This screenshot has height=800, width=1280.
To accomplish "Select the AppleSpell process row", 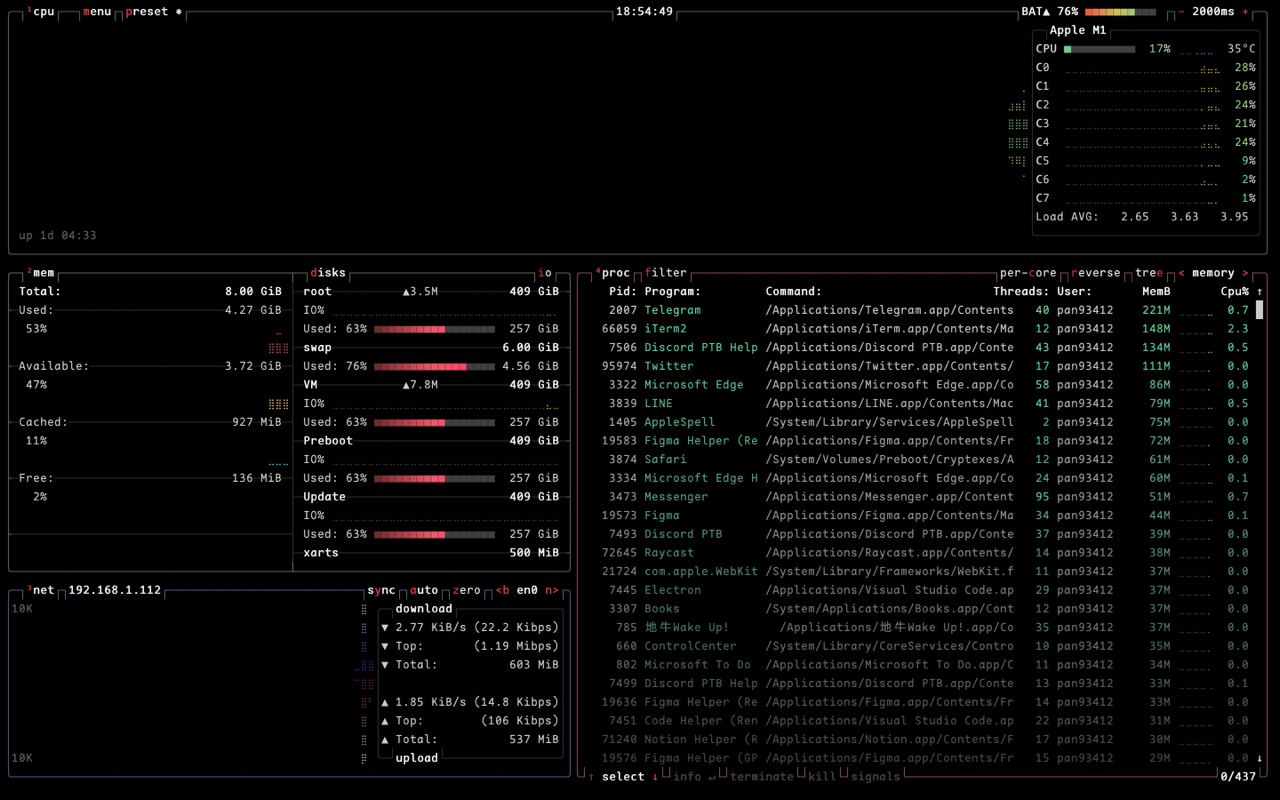I will coord(925,422).
